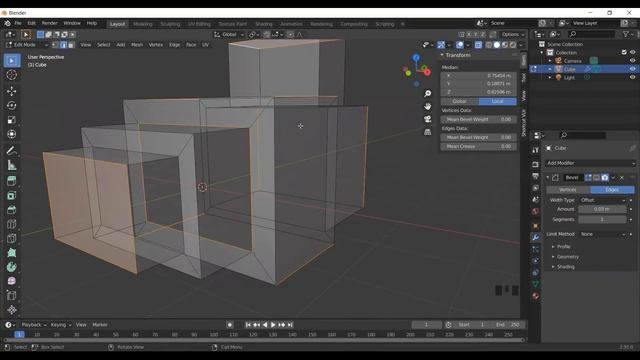Click the Pan view hand icon
This screenshot has height=360, width=640.
427,106
